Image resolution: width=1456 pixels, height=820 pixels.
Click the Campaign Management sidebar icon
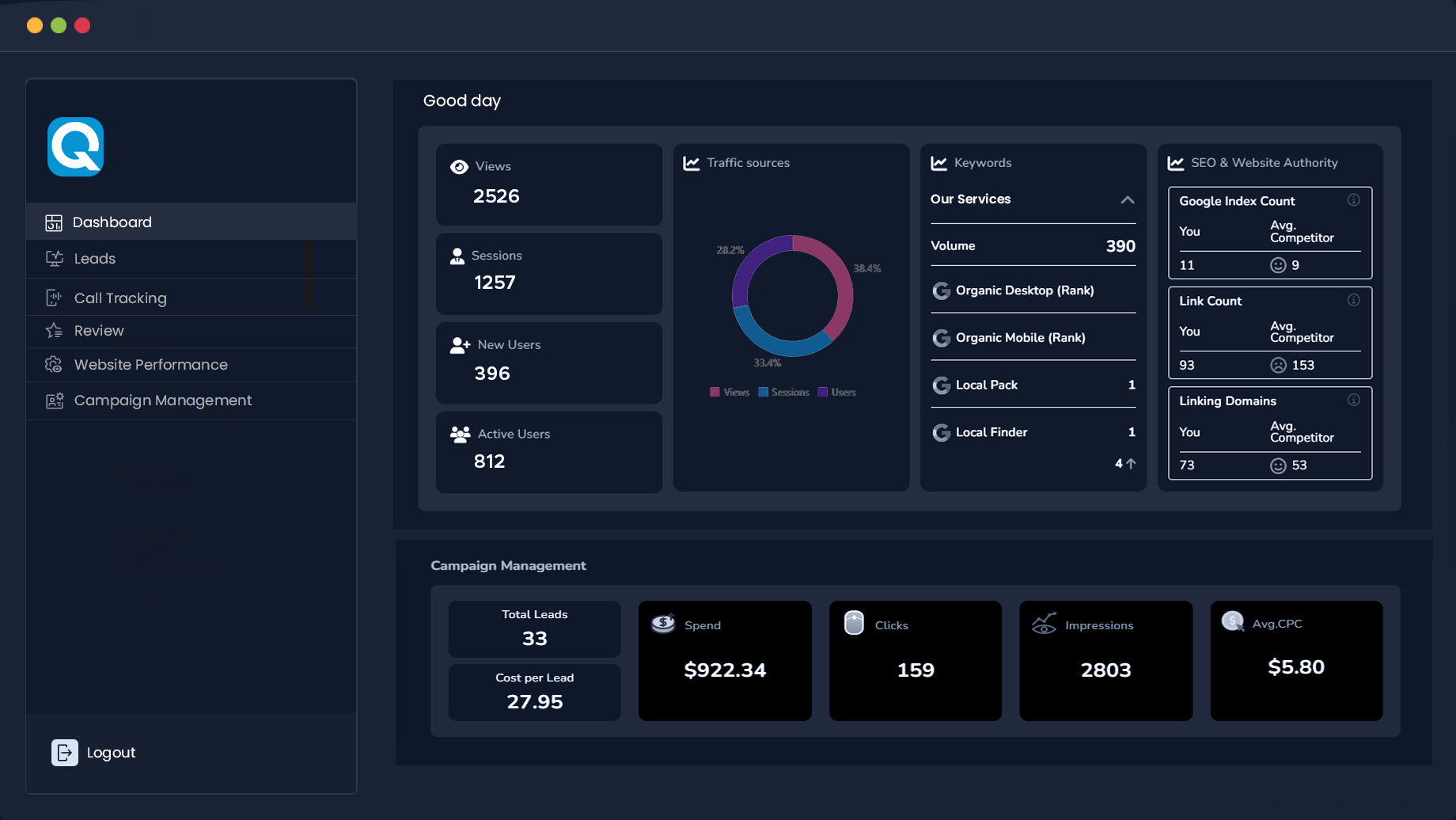54,401
